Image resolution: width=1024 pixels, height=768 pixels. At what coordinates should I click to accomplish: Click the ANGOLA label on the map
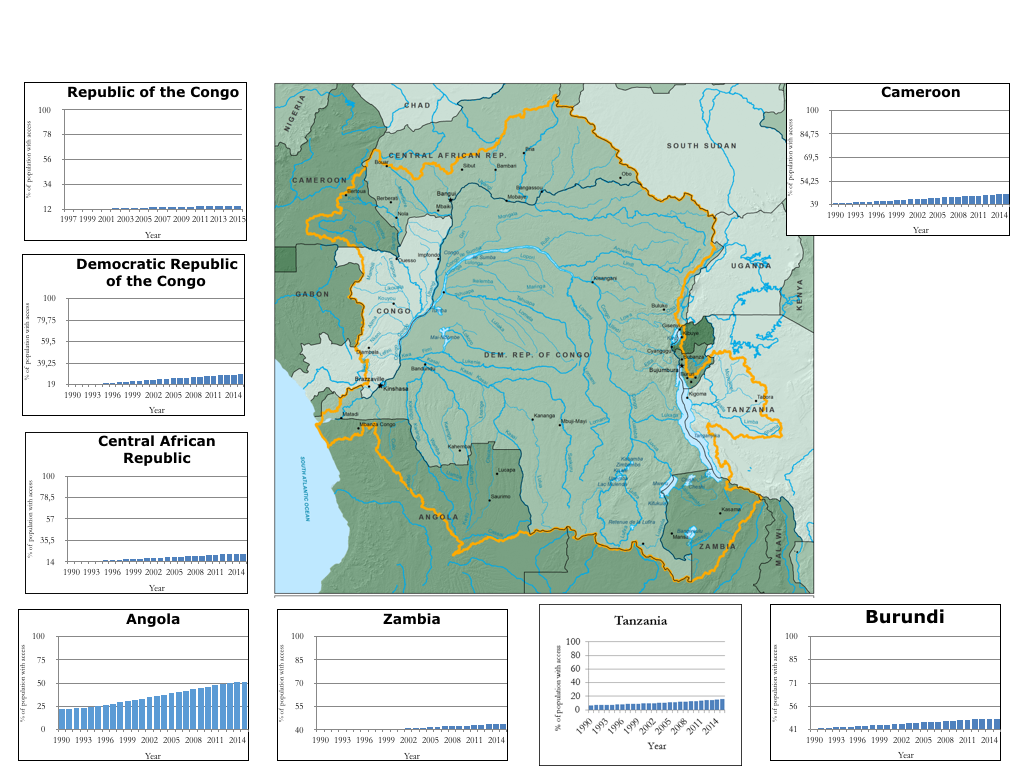pos(438,517)
